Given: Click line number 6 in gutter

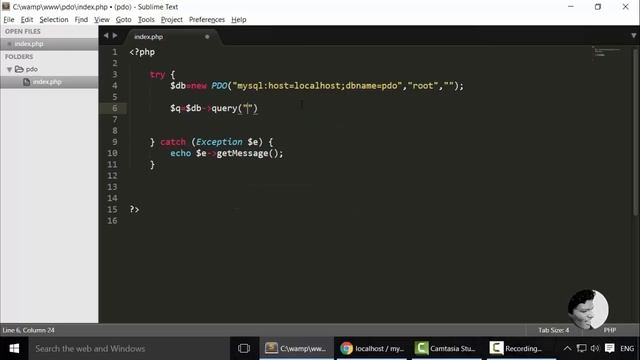Looking at the screenshot, I should [x=115, y=108].
